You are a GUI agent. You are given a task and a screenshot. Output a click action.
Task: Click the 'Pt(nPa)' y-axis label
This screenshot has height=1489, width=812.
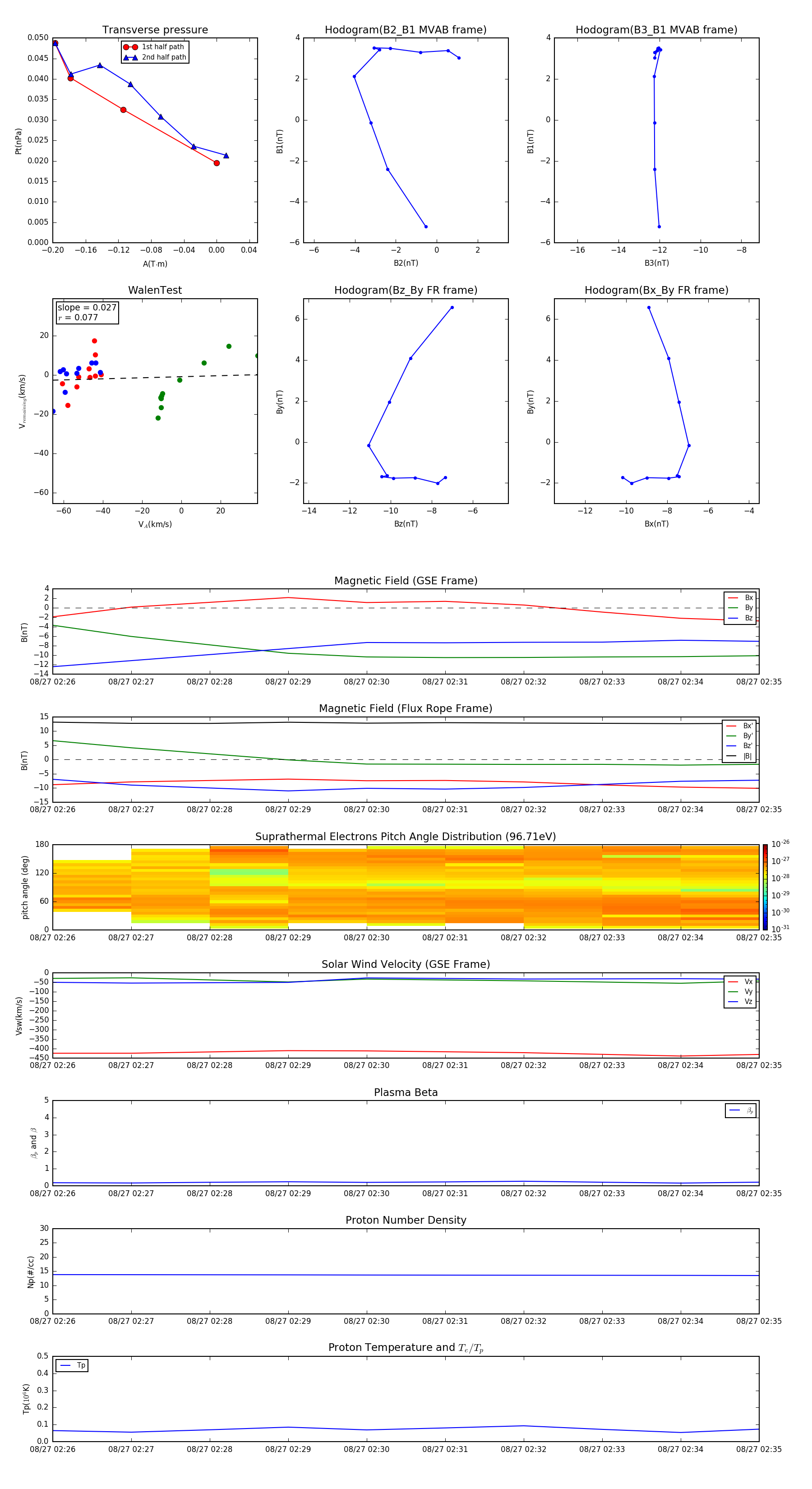tap(18, 140)
